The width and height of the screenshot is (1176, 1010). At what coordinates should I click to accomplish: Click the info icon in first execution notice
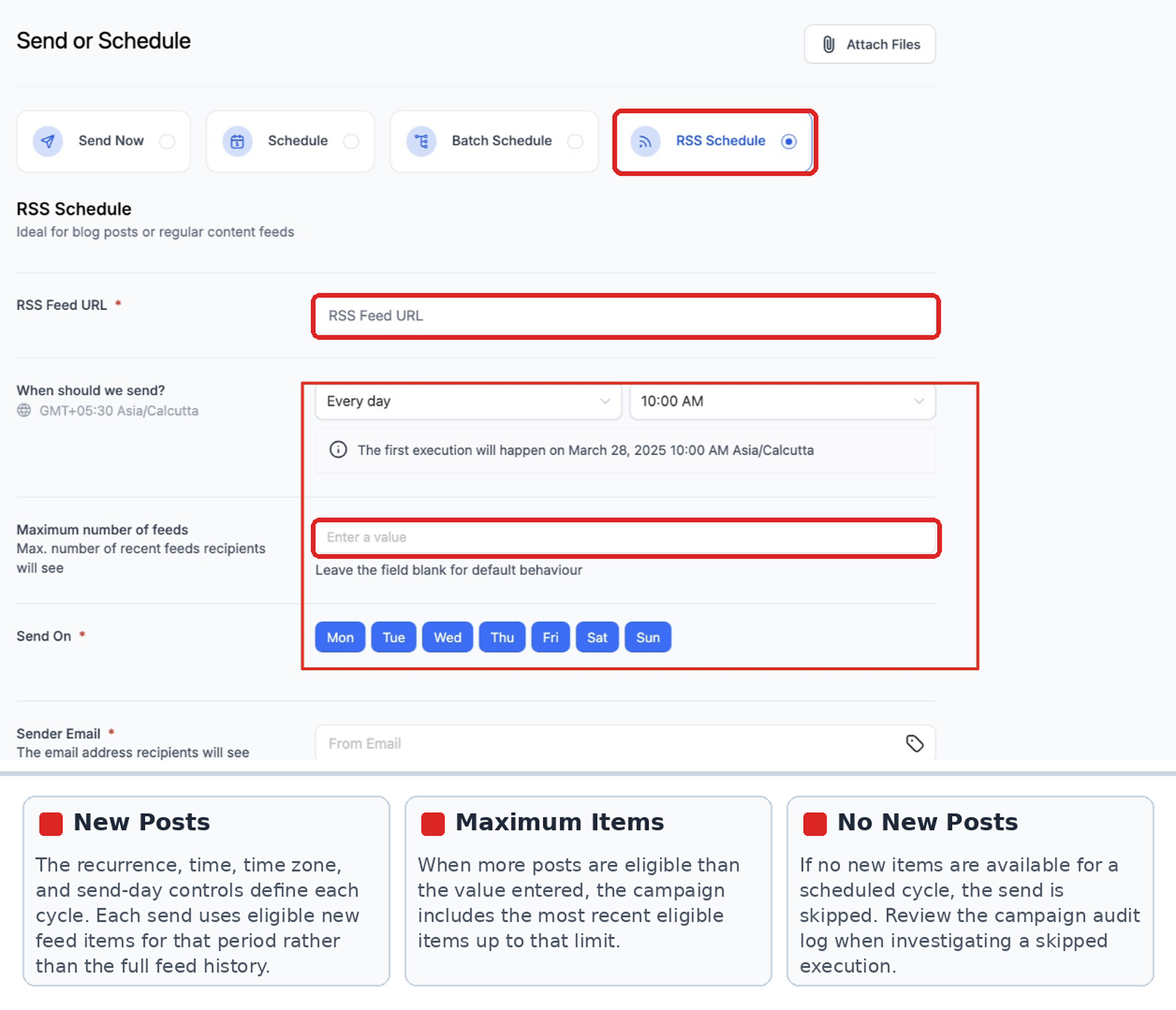[x=338, y=450]
